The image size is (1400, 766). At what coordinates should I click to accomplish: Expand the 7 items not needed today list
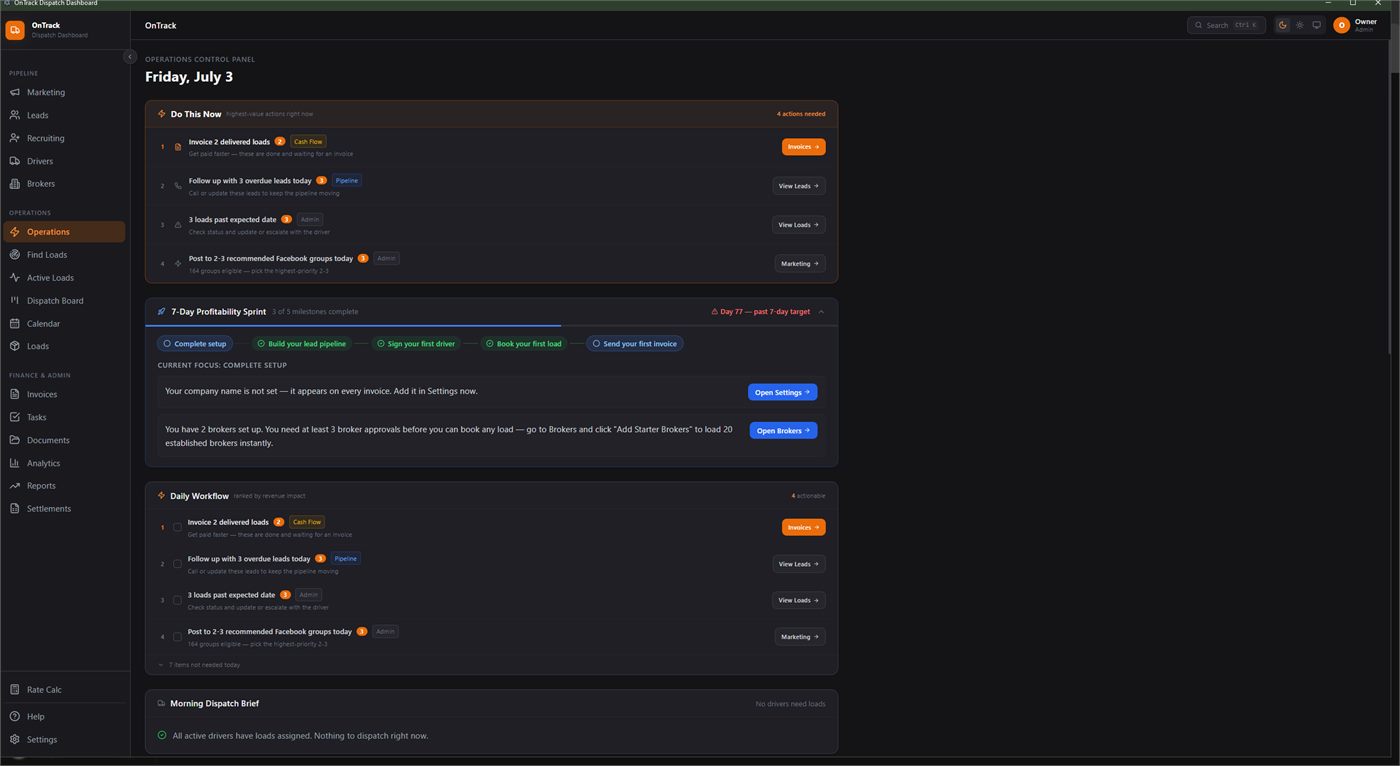click(x=199, y=665)
